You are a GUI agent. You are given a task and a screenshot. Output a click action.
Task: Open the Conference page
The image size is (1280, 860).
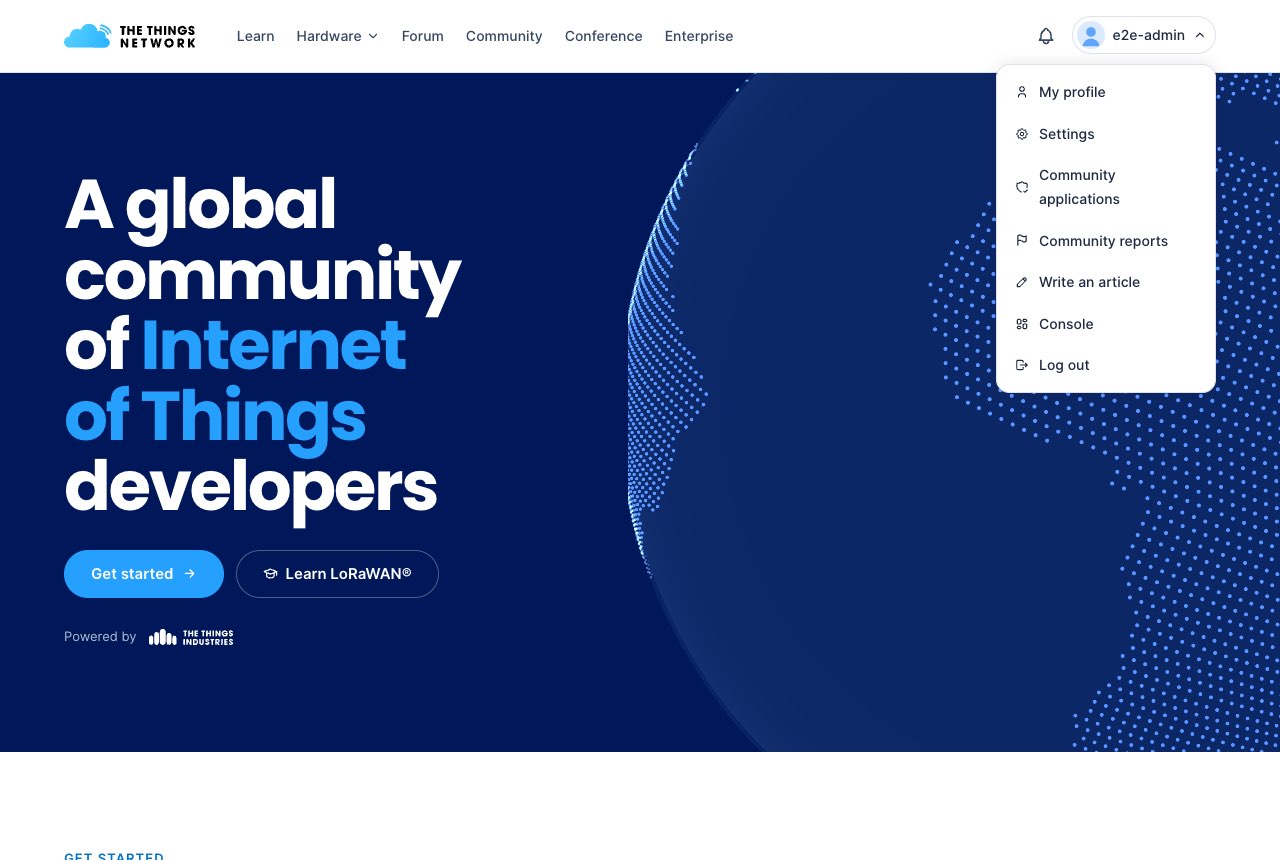coord(604,36)
